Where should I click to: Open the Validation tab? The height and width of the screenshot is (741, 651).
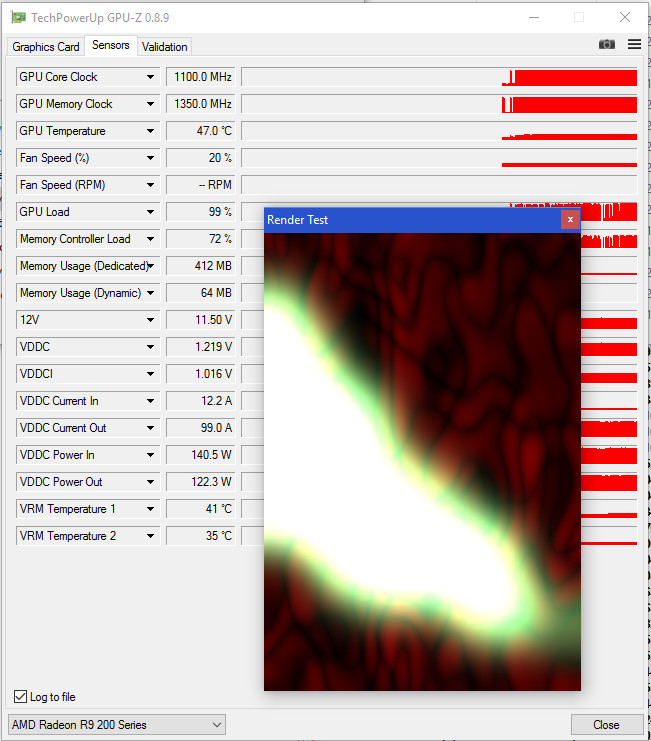click(x=164, y=47)
